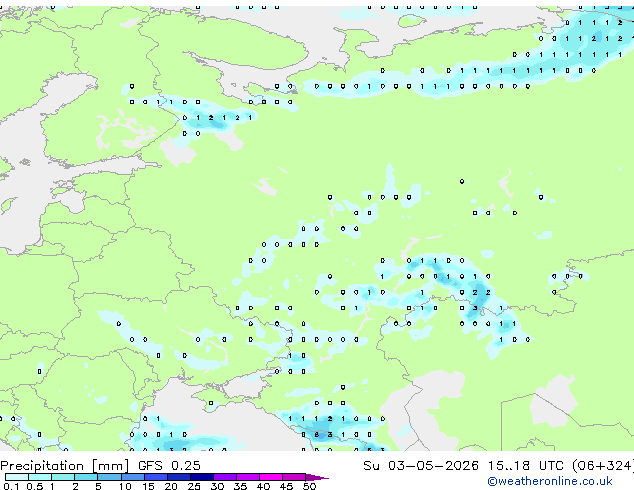Click the 25–30 mm dark navy legend swatch
Screen dimensions: 634x490
point(202,477)
